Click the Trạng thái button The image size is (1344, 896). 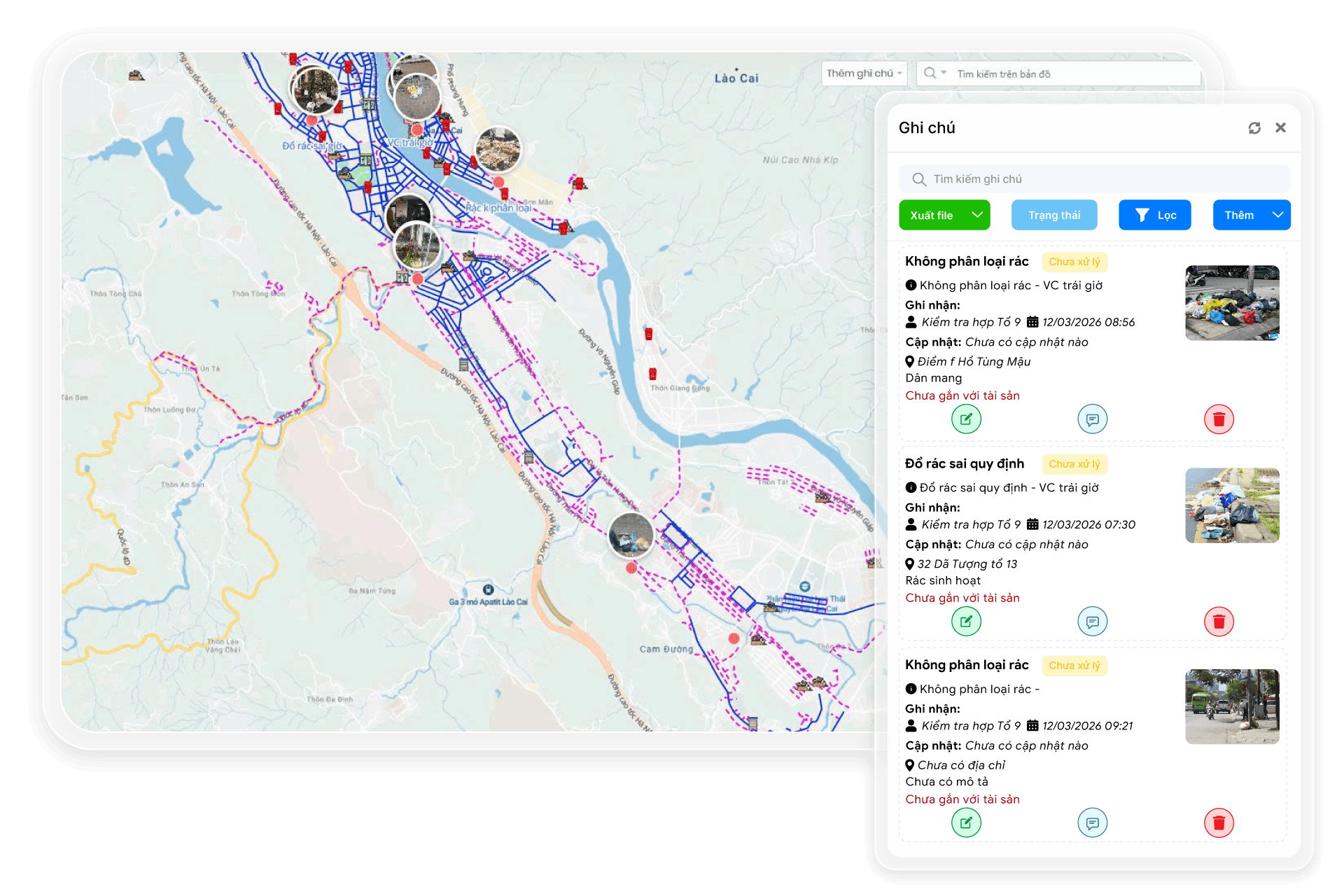pos(1053,215)
